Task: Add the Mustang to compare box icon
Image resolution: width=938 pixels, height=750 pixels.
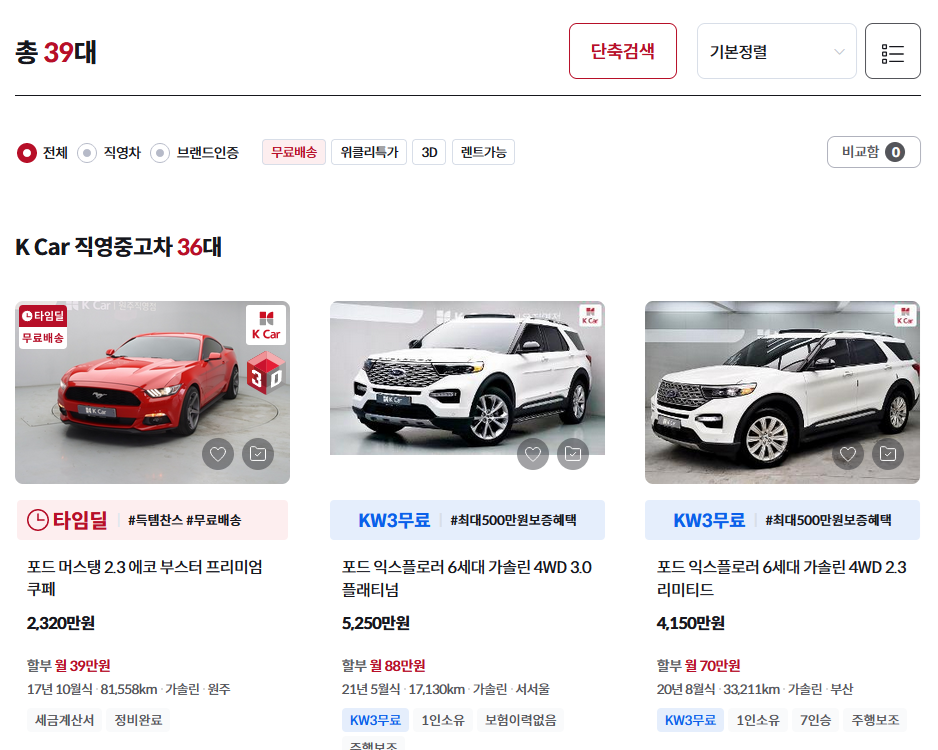Action: pos(258,454)
